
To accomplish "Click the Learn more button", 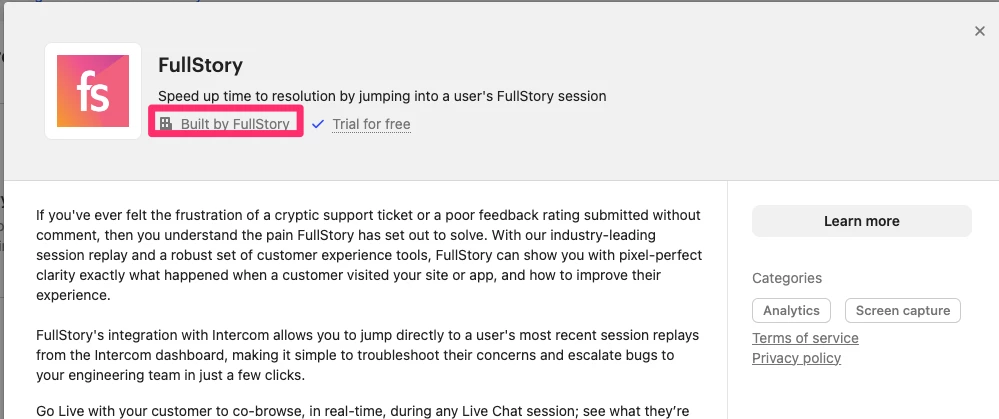I will point(861,221).
